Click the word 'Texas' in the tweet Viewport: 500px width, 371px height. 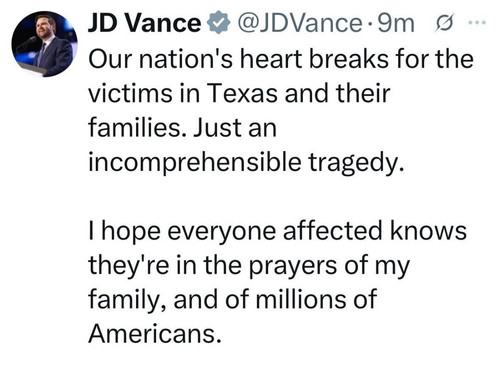(x=242, y=93)
